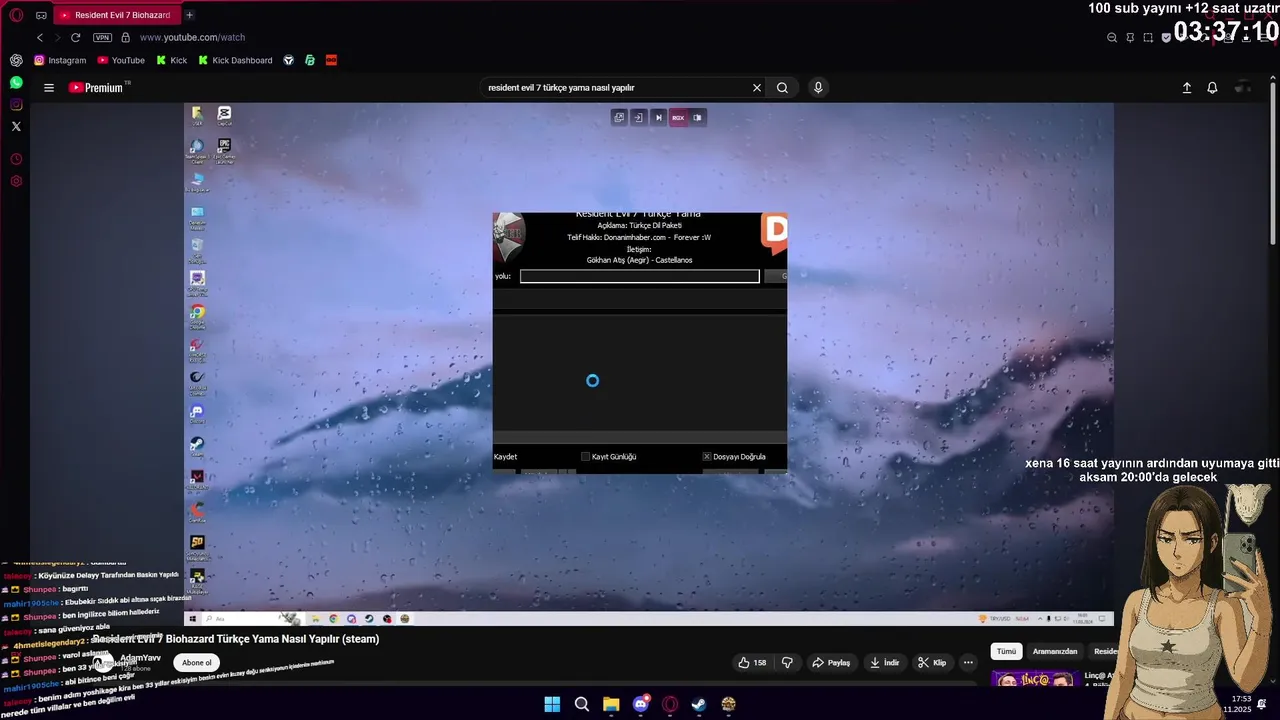
Task: Open the Opera menu logo
Action: pyautogui.click(x=16, y=15)
